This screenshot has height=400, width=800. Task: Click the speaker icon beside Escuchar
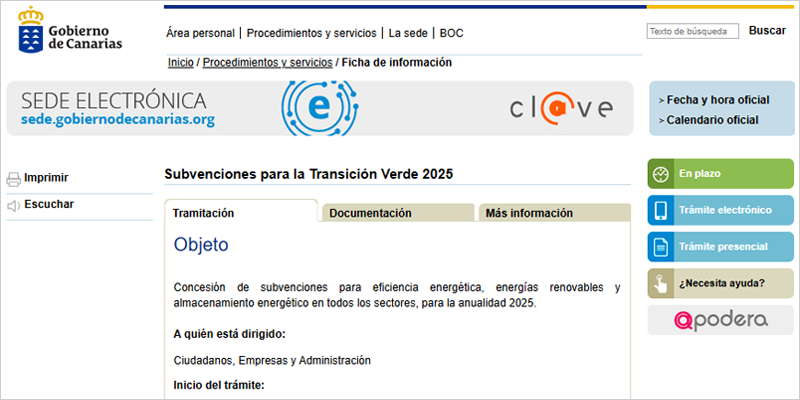(x=14, y=205)
